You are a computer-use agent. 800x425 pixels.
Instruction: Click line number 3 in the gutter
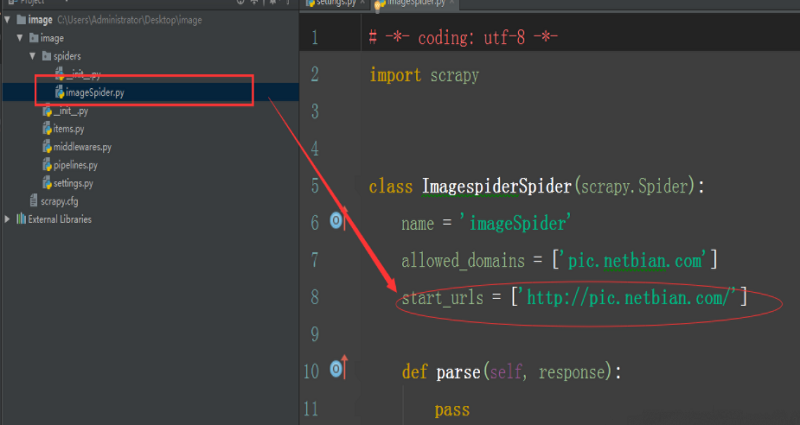315,111
